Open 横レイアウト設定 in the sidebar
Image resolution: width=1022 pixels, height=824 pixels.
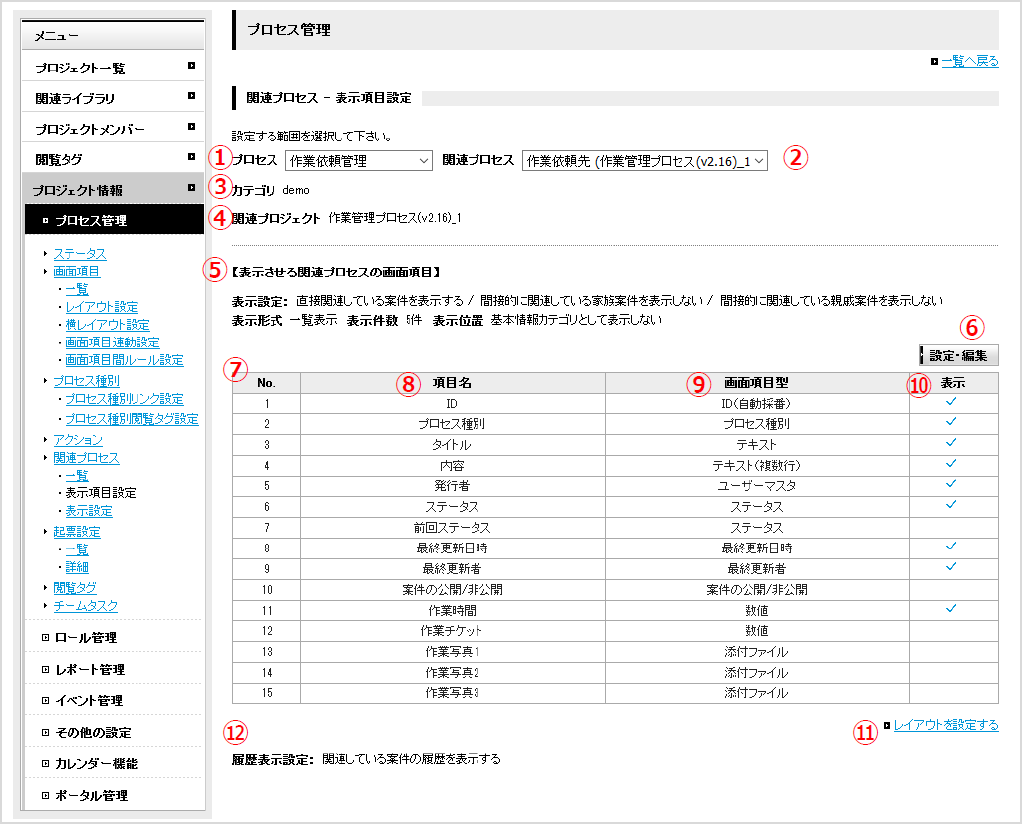(x=108, y=325)
